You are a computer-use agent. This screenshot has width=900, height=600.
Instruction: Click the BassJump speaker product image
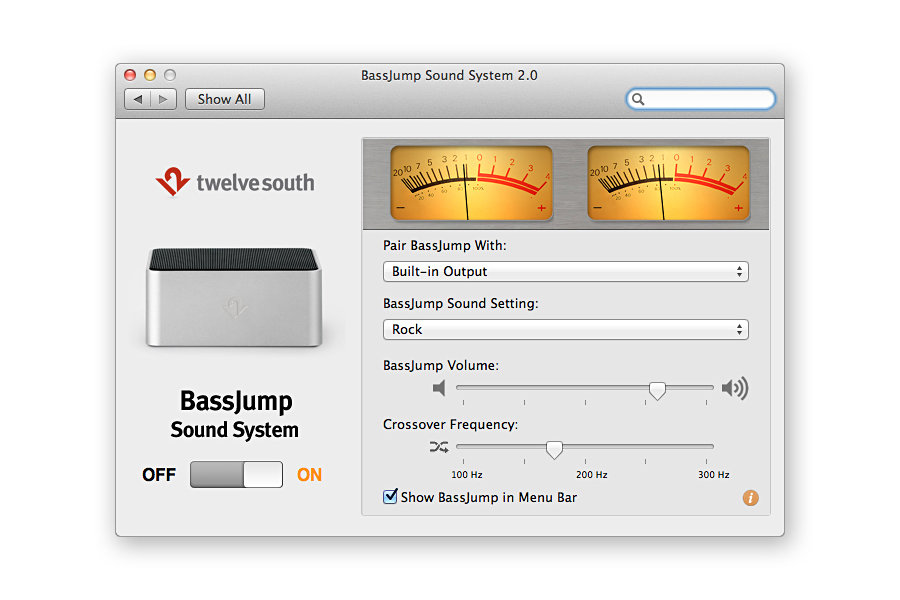[234, 298]
